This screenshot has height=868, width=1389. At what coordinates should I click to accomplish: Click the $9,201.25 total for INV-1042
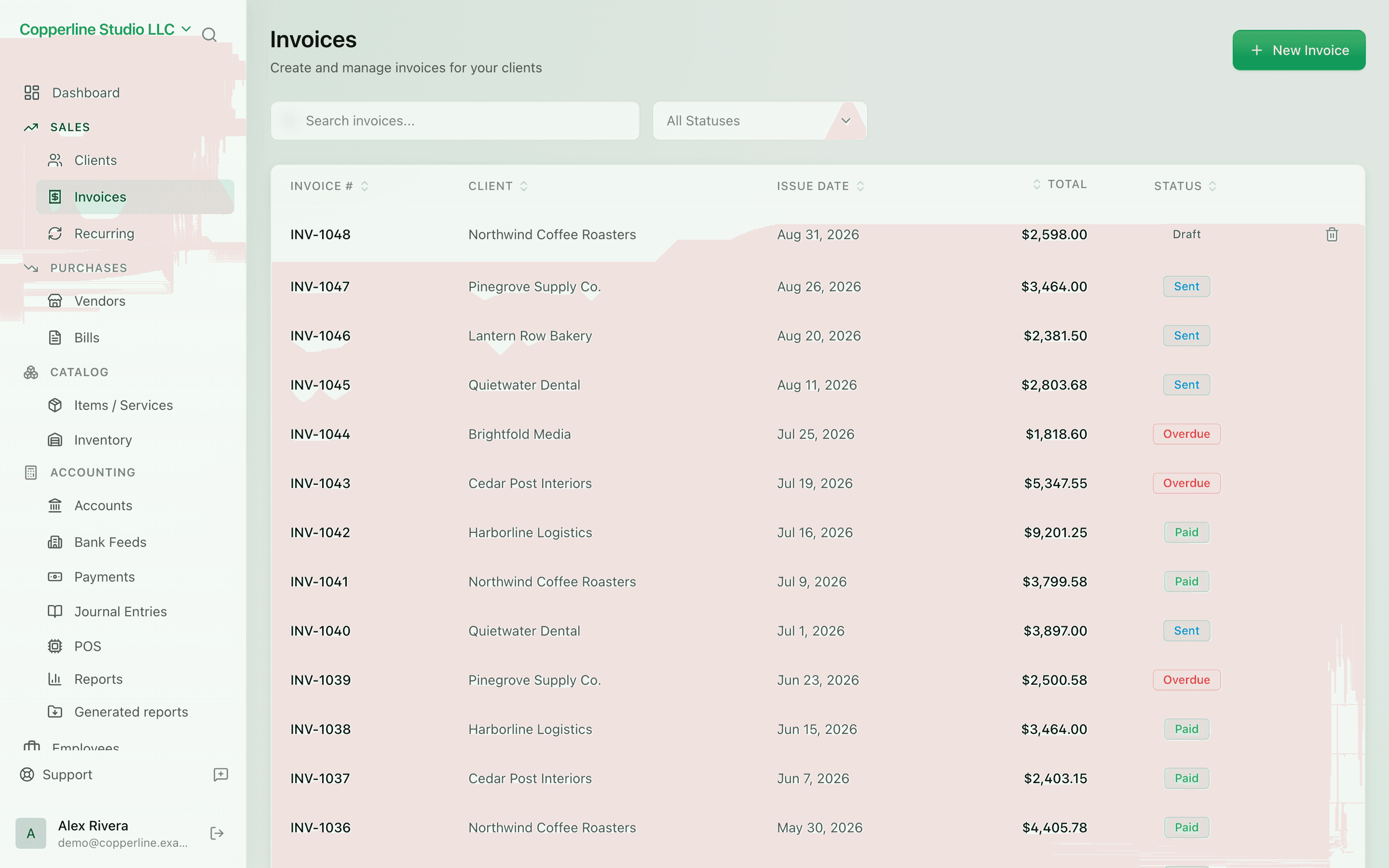pos(1056,532)
